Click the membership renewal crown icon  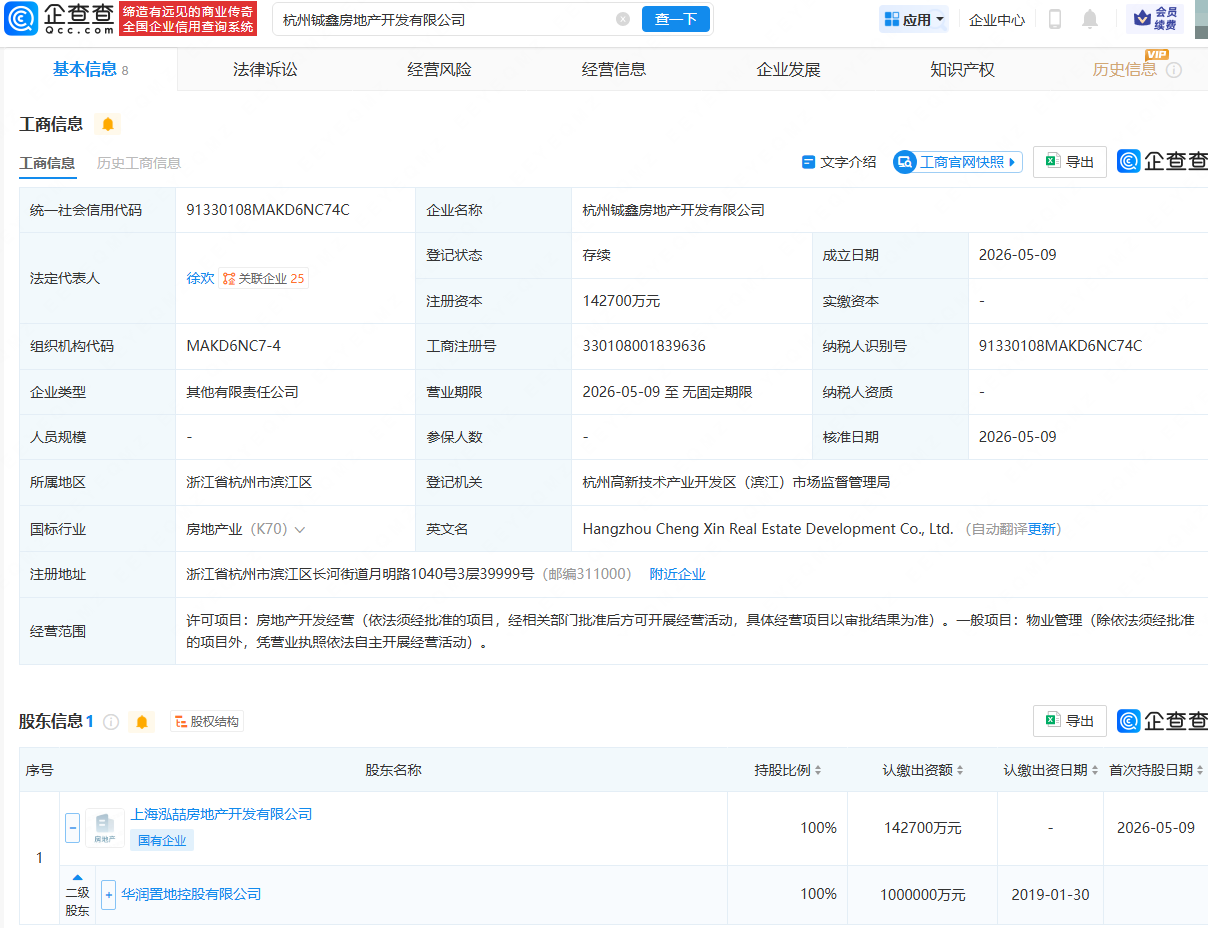(1141, 18)
